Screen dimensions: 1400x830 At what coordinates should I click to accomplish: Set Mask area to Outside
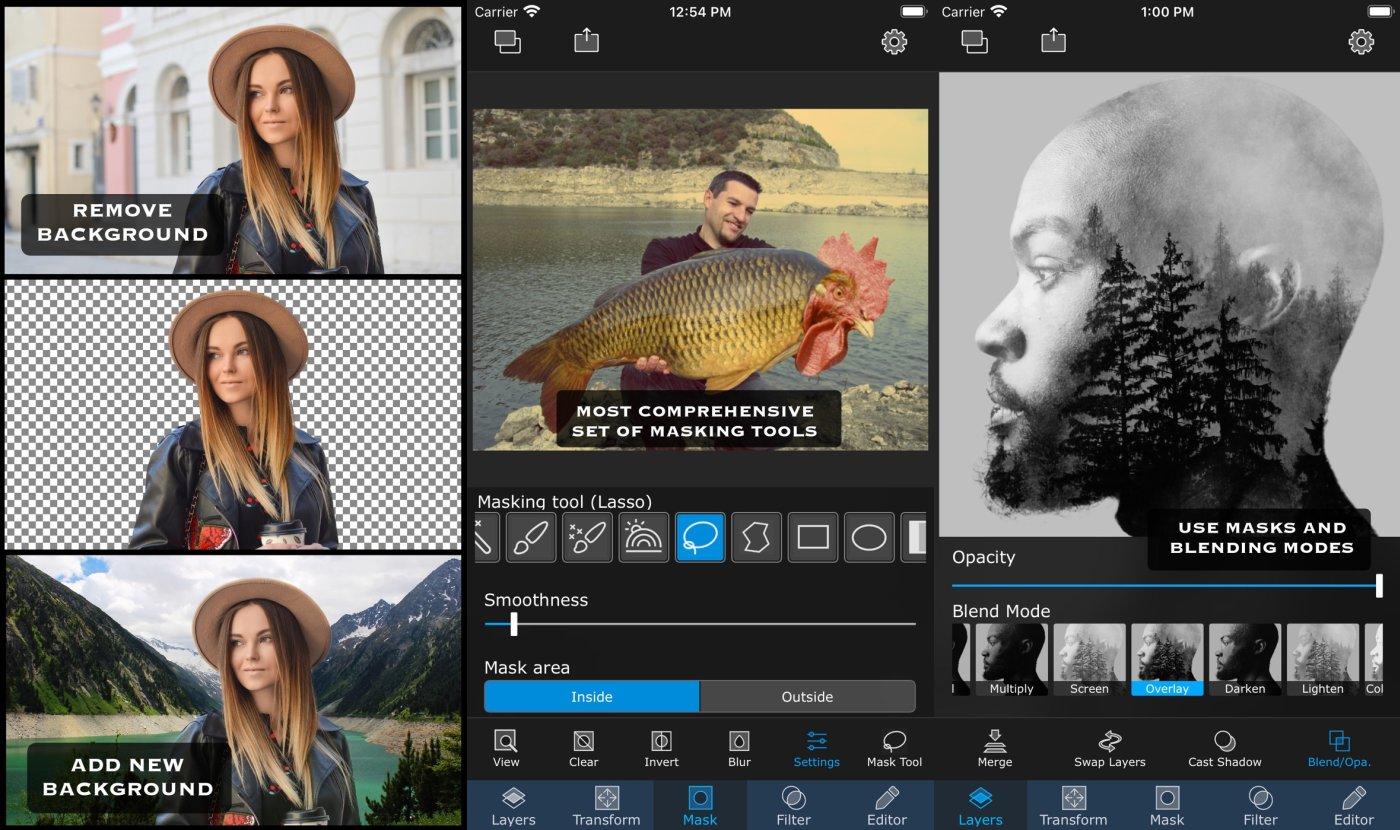(x=807, y=696)
